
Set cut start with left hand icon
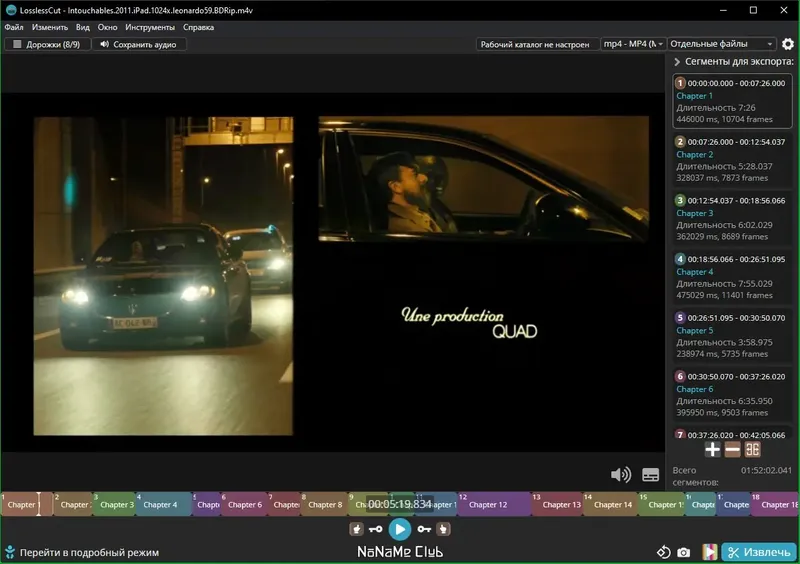coord(356,529)
